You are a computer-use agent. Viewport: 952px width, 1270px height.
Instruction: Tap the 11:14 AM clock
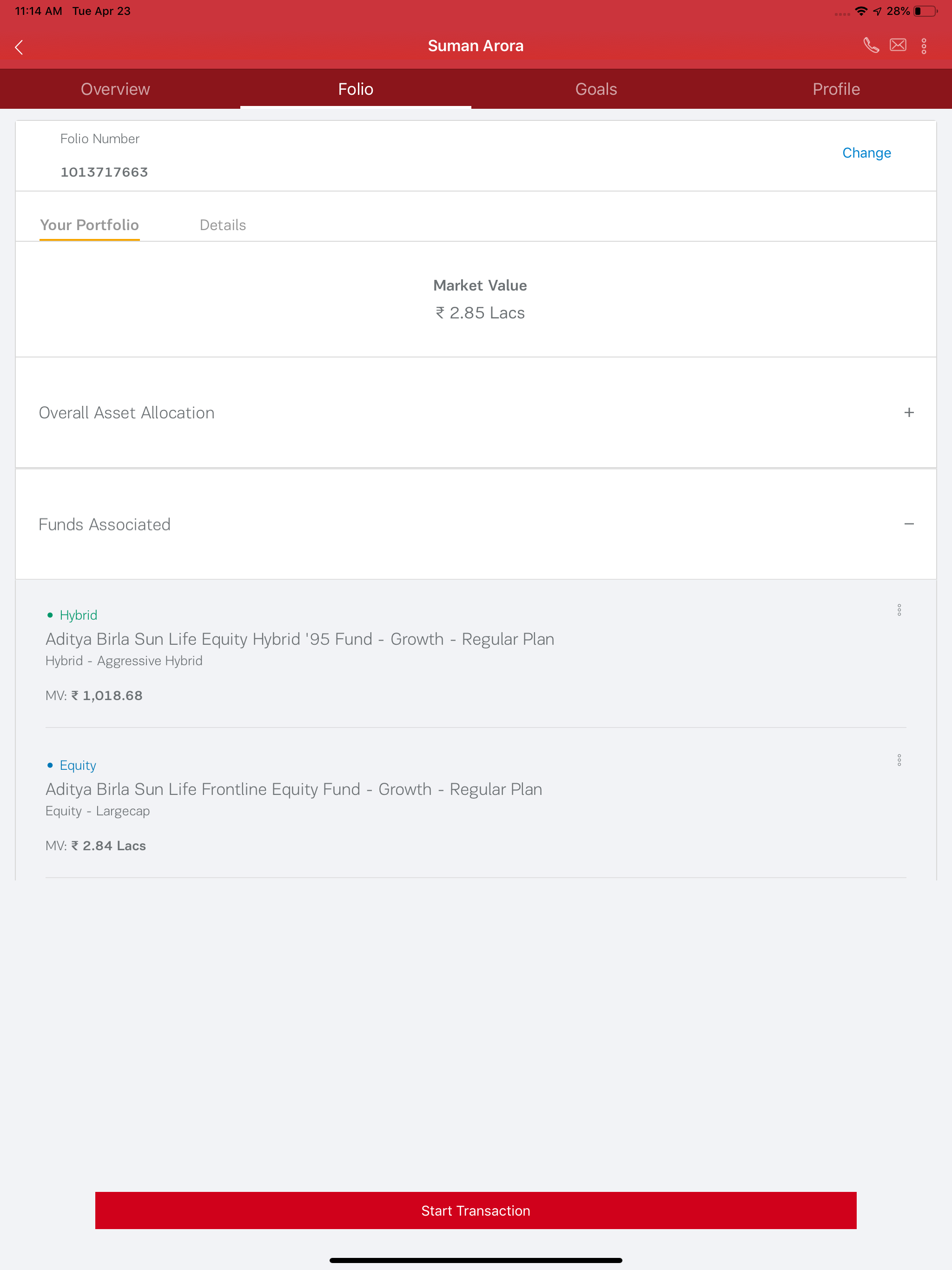pyautogui.click(x=38, y=11)
